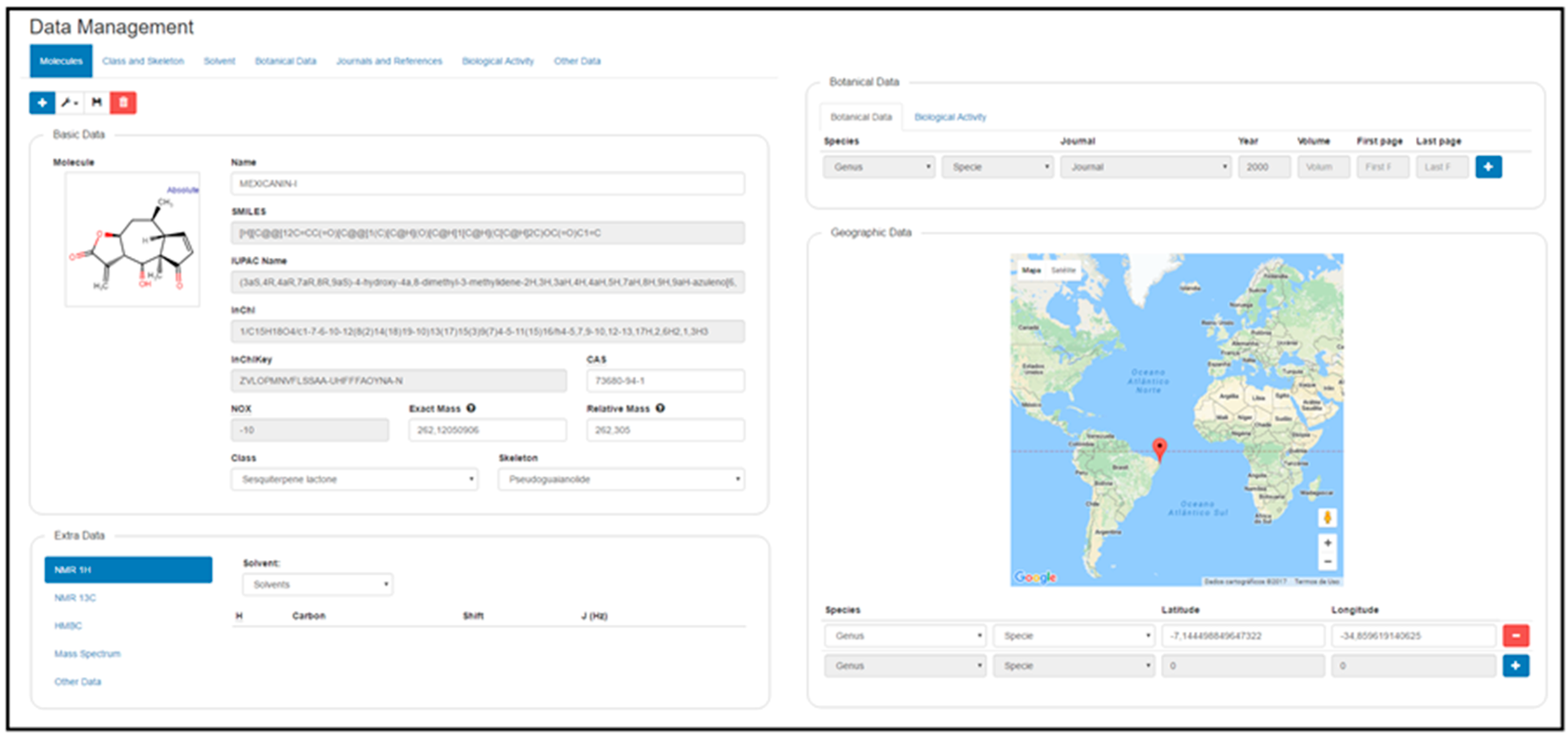Switch map view to Satellite
The height and width of the screenshot is (737, 1568).
[x=1063, y=270]
